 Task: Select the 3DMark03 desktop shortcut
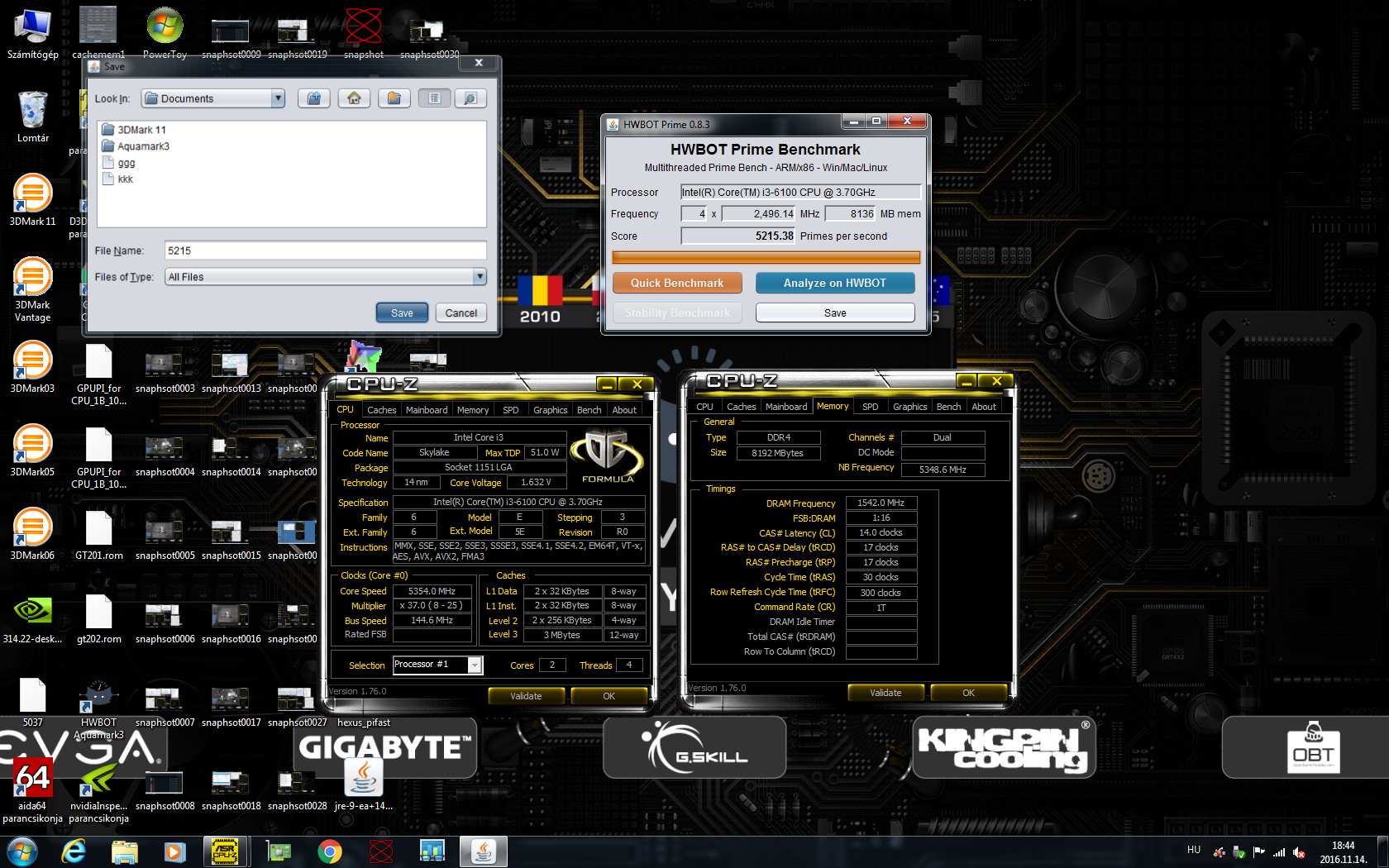click(33, 367)
